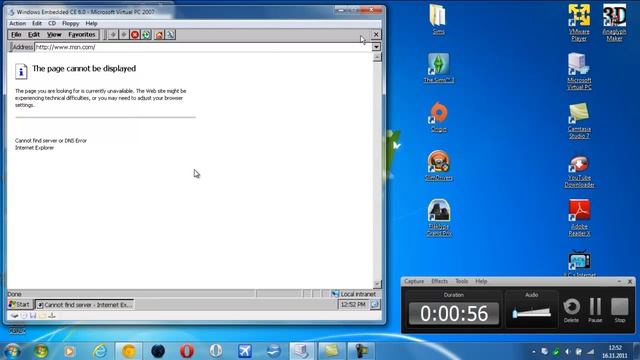Viewport: 640px width, 360px height.
Task: Select the VMware Player desktop icon
Action: click(579, 22)
